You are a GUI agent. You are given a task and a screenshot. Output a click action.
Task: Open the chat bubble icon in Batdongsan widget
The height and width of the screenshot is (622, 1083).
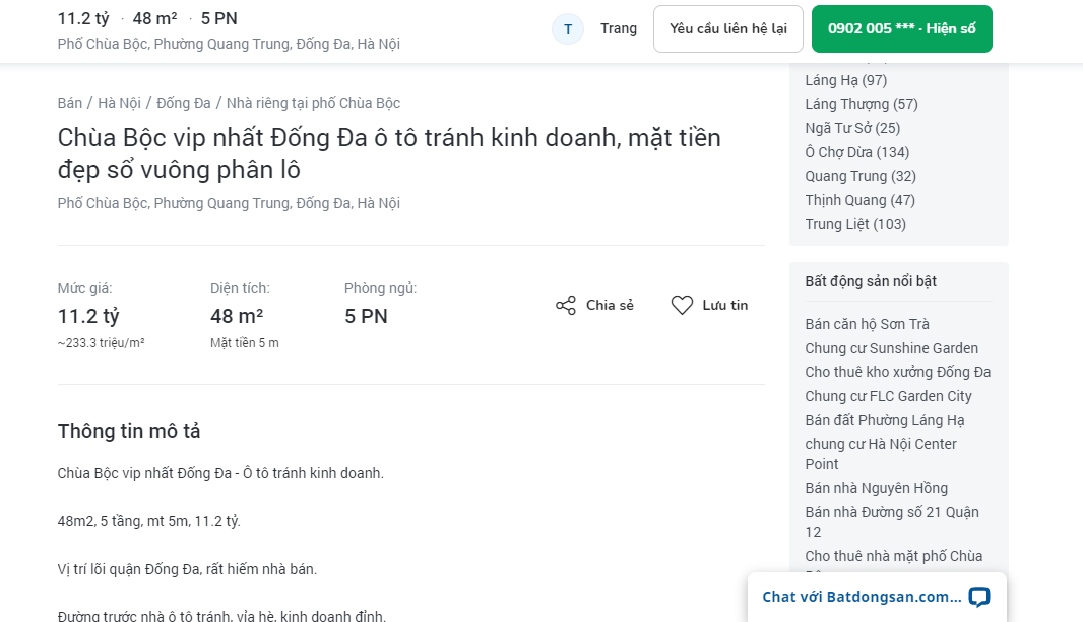(979, 597)
